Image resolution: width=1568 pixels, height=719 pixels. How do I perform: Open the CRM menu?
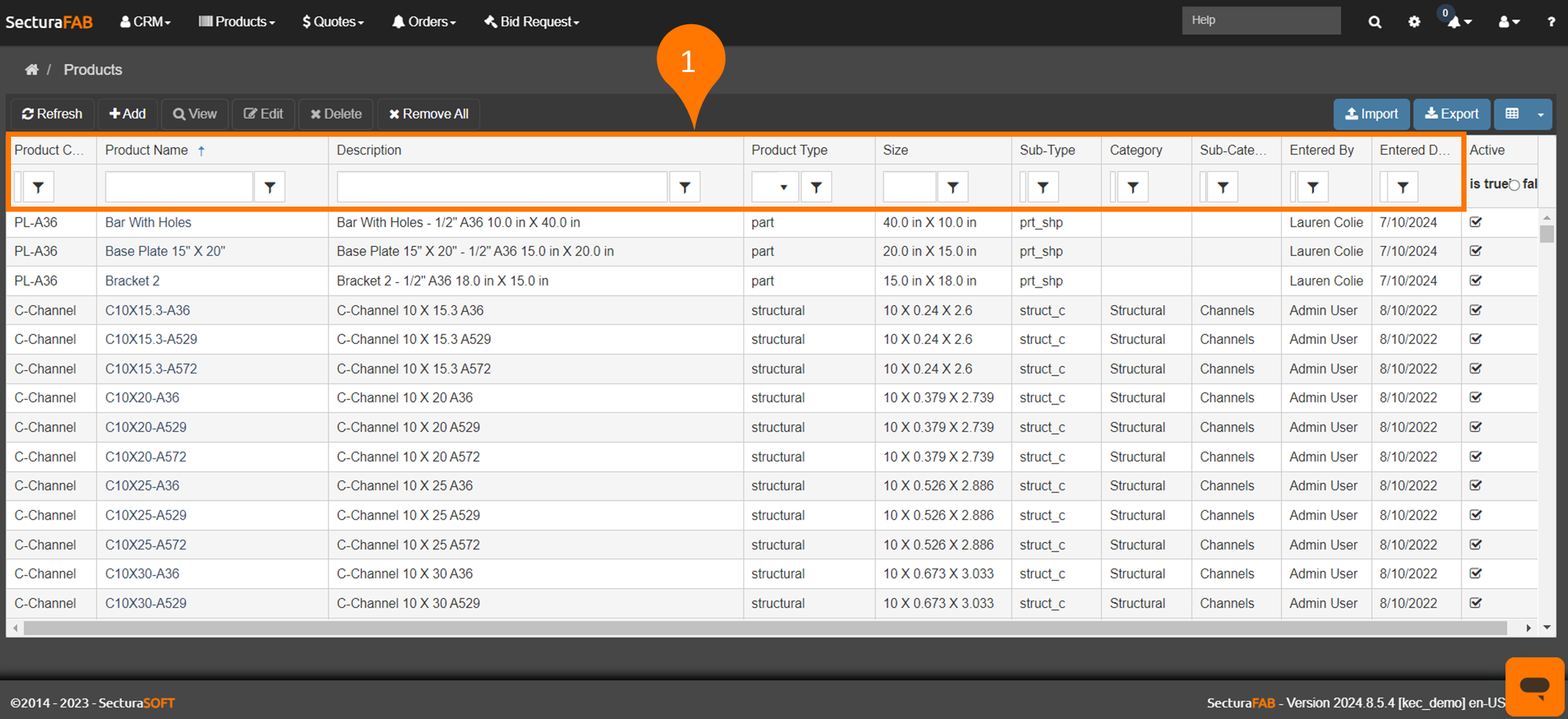coord(146,22)
